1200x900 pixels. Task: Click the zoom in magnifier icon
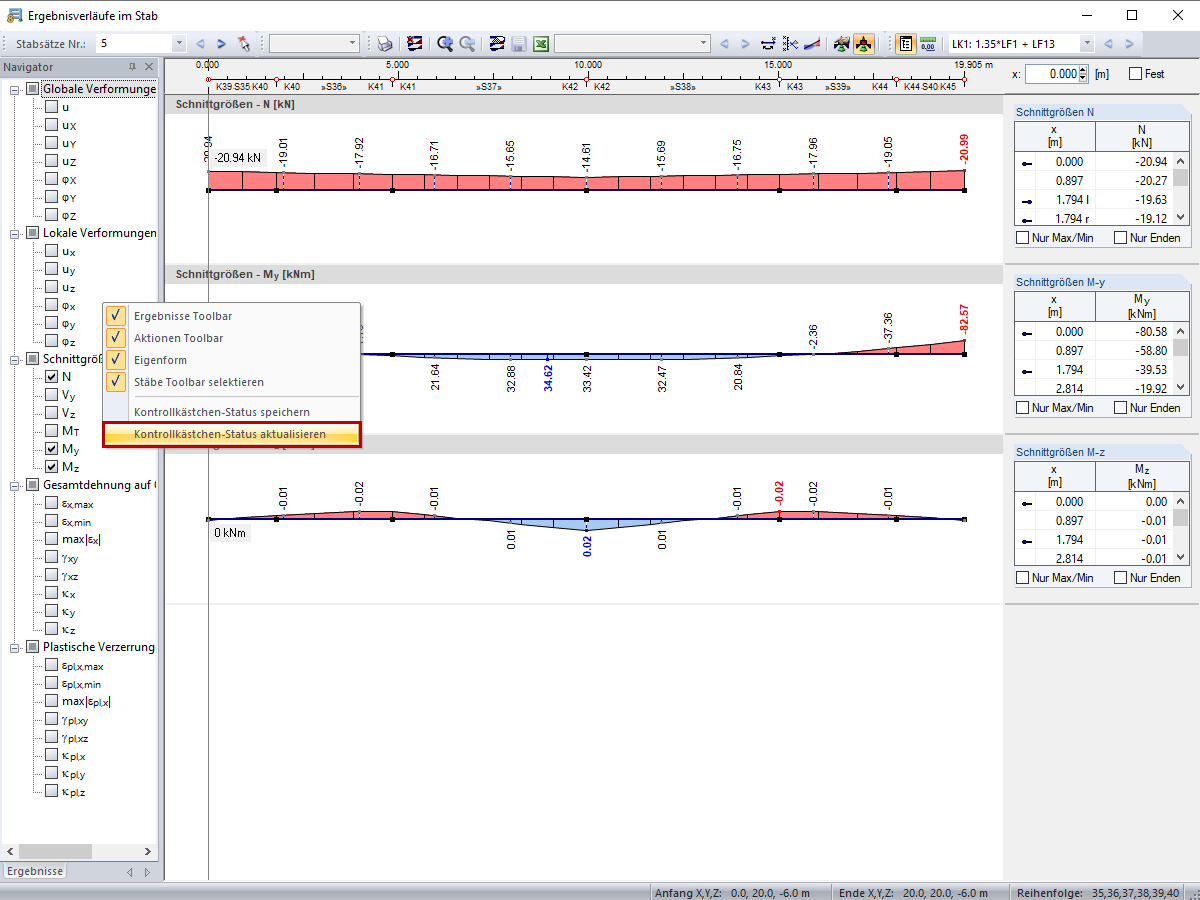(x=445, y=44)
